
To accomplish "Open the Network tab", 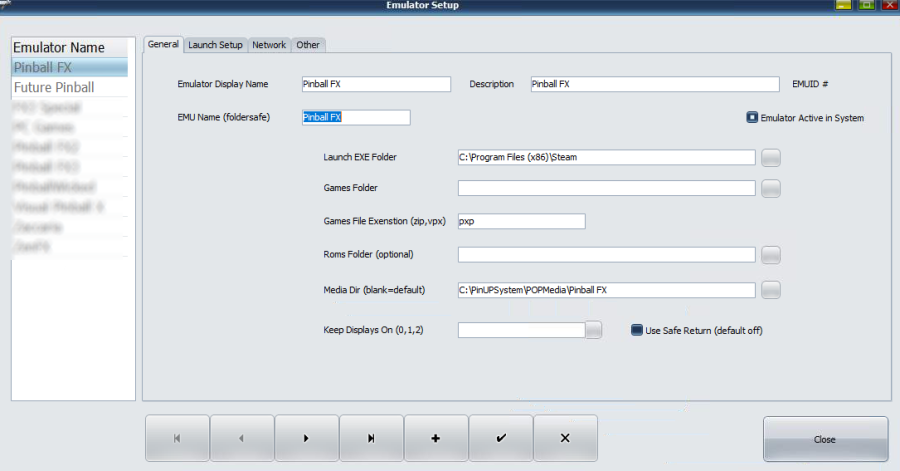I will (269, 45).
